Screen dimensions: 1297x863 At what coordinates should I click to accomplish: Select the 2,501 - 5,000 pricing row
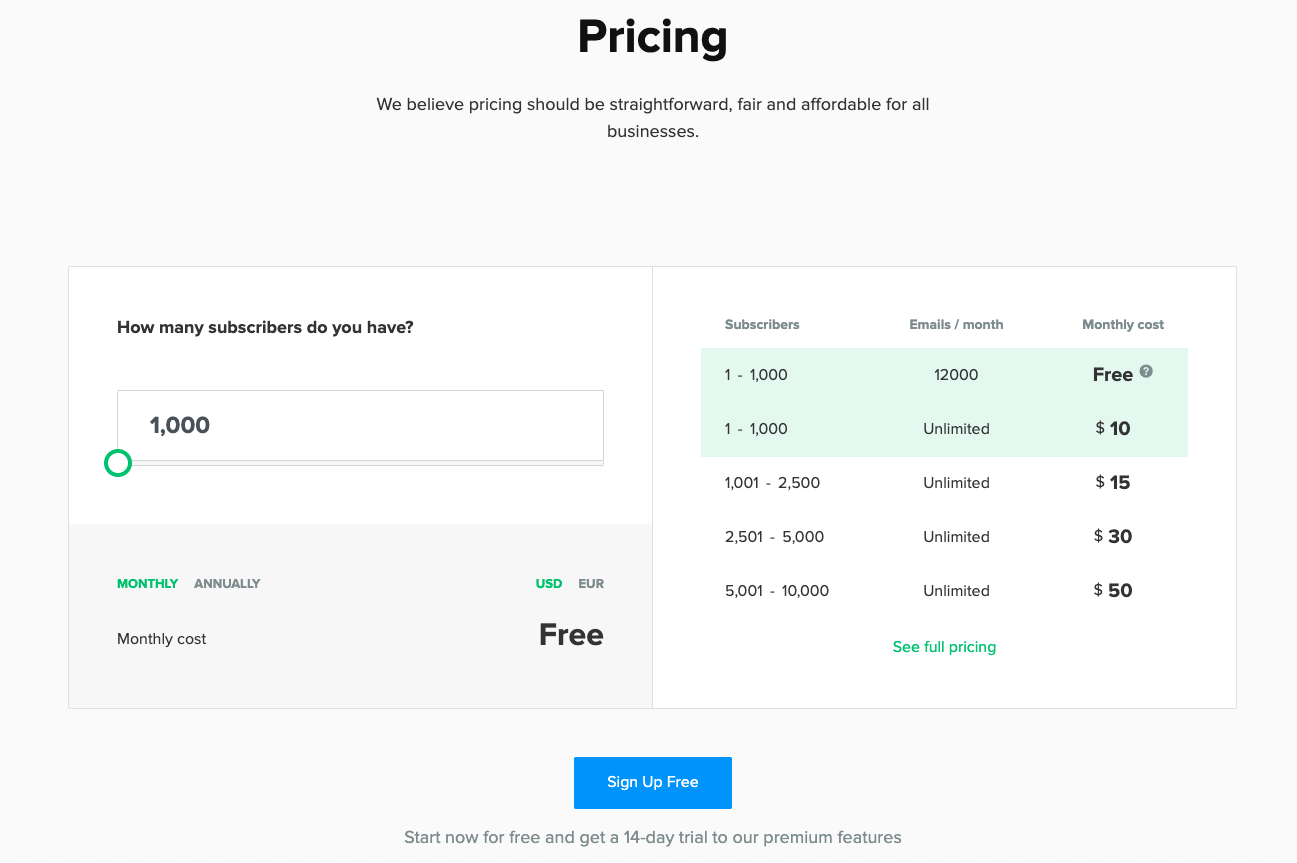tap(944, 537)
